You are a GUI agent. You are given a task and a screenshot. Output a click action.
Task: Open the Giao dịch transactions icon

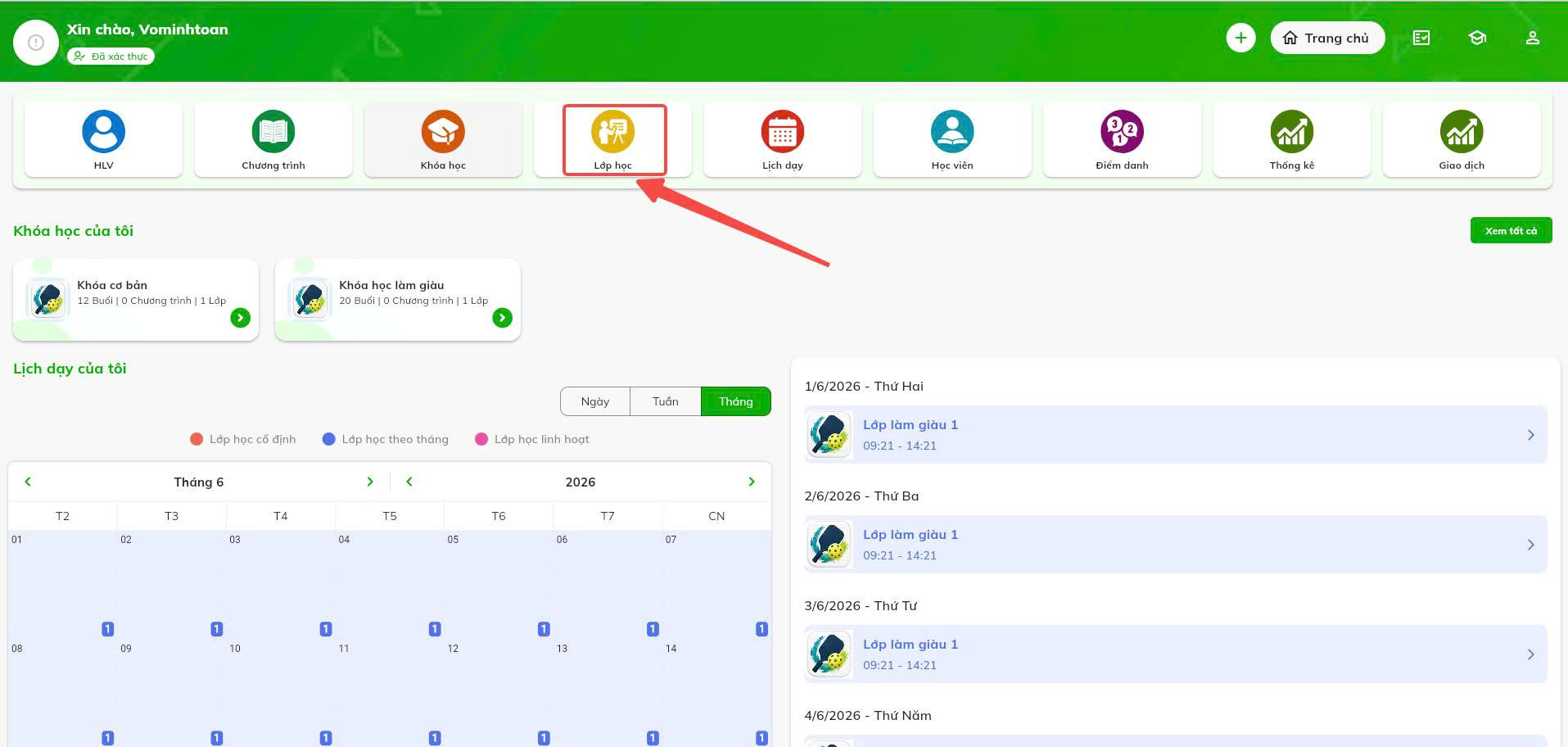coord(1462,131)
